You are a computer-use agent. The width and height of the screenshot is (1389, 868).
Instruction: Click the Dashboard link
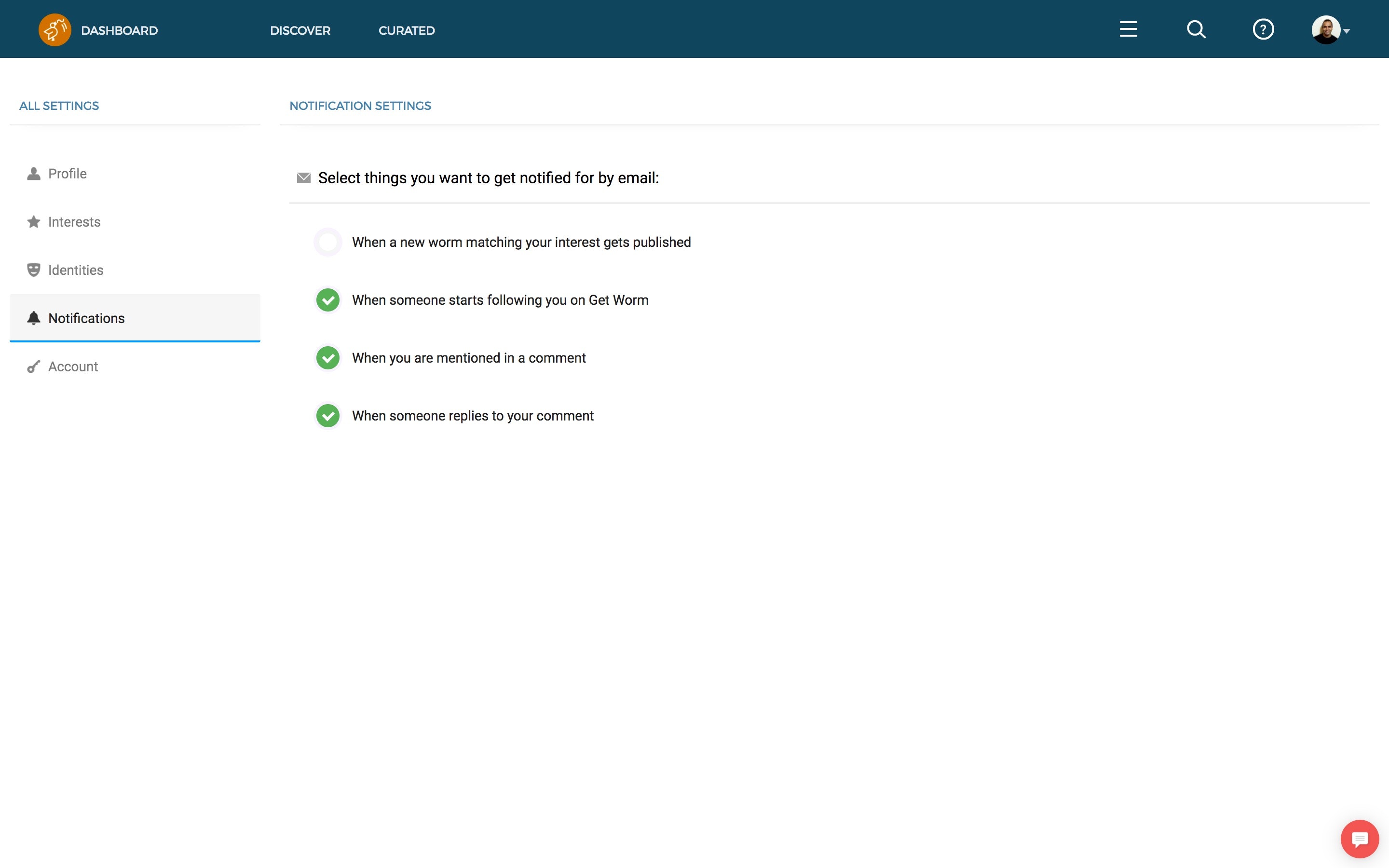(120, 30)
